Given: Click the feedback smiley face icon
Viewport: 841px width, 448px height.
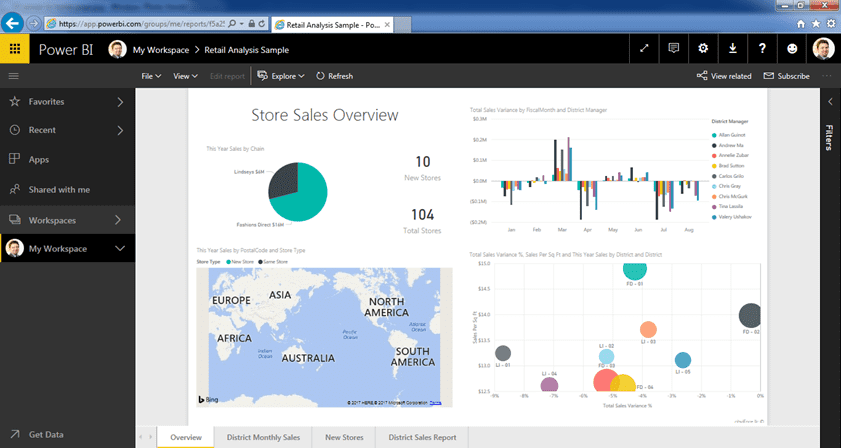Looking at the screenshot, I should pos(793,49).
